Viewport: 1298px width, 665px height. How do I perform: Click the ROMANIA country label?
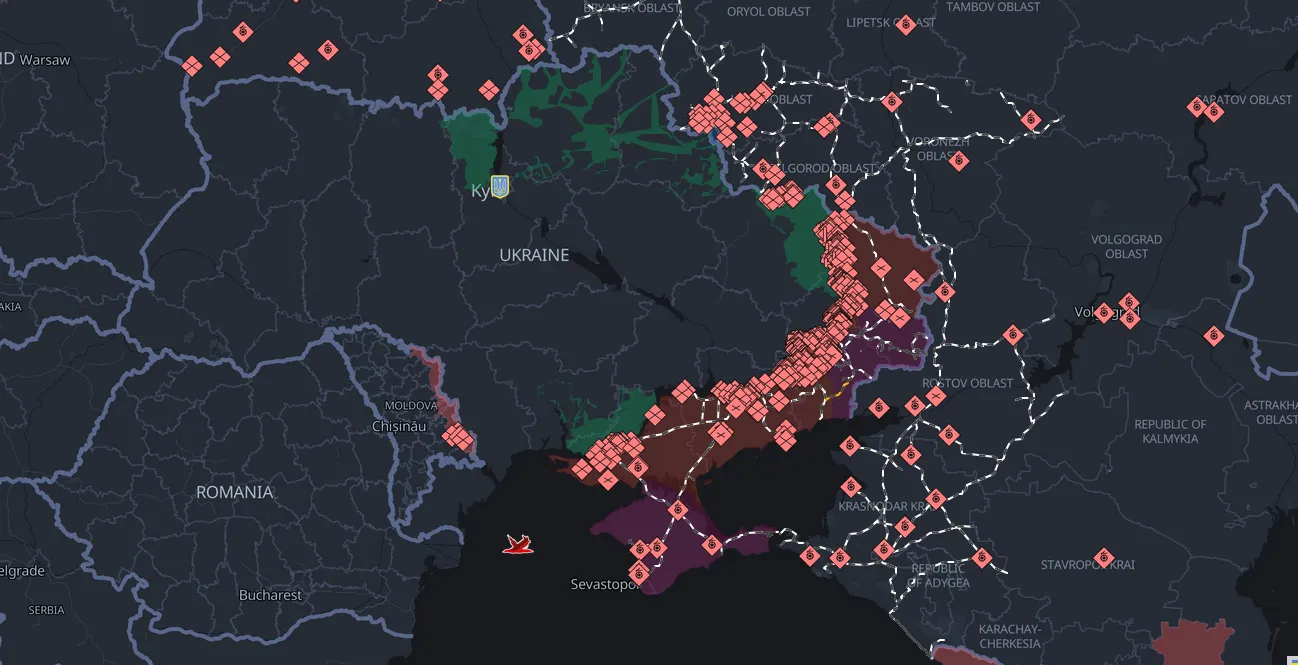[234, 492]
